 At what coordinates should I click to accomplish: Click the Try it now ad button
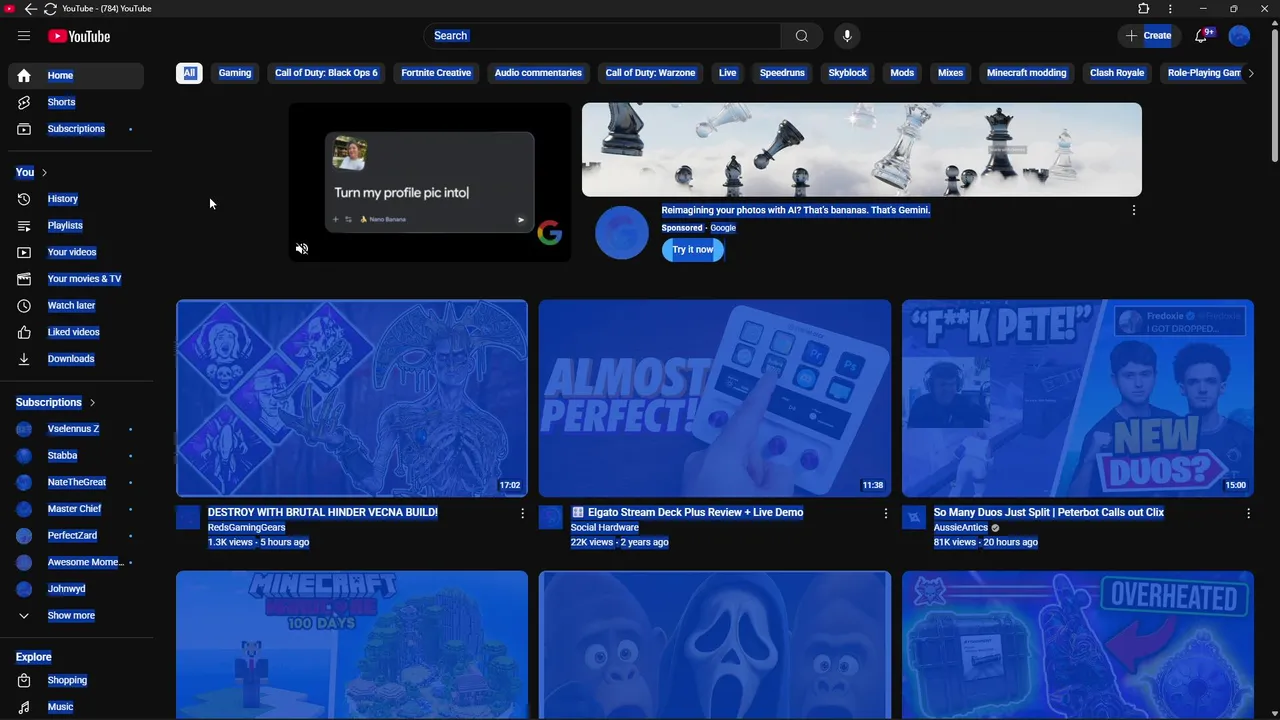[693, 250]
